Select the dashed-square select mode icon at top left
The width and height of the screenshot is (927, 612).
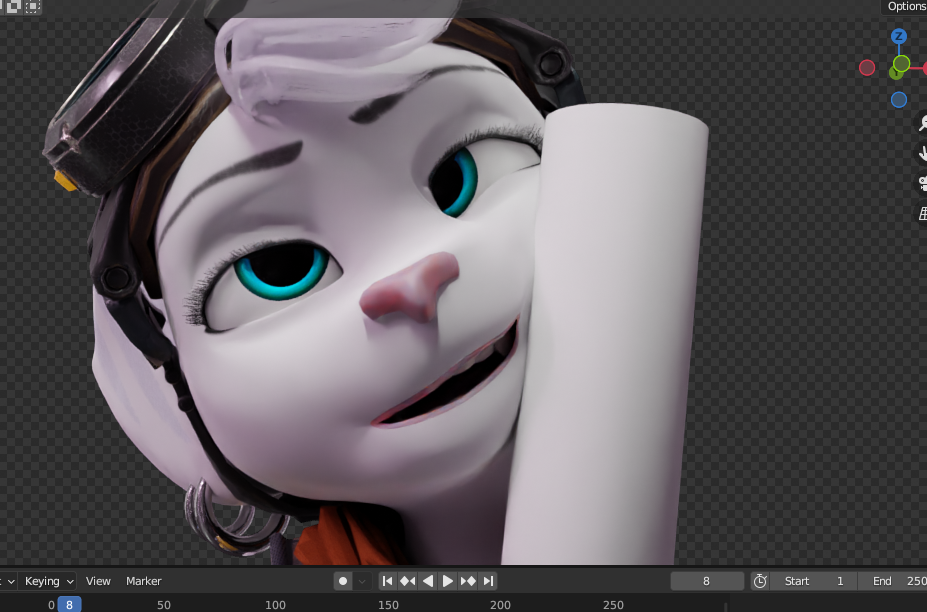pyautogui.click(x=33, y=7)
